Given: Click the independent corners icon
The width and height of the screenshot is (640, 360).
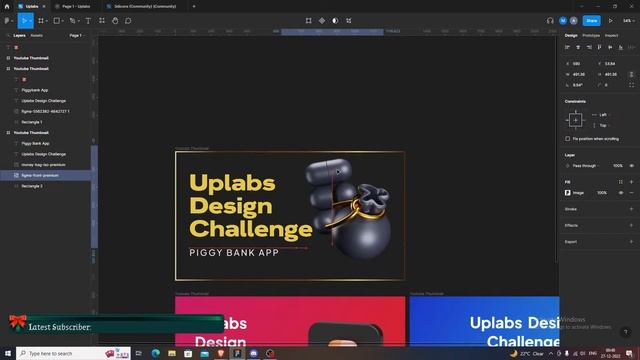Looking at the screenshot, I should click(631, 85).
